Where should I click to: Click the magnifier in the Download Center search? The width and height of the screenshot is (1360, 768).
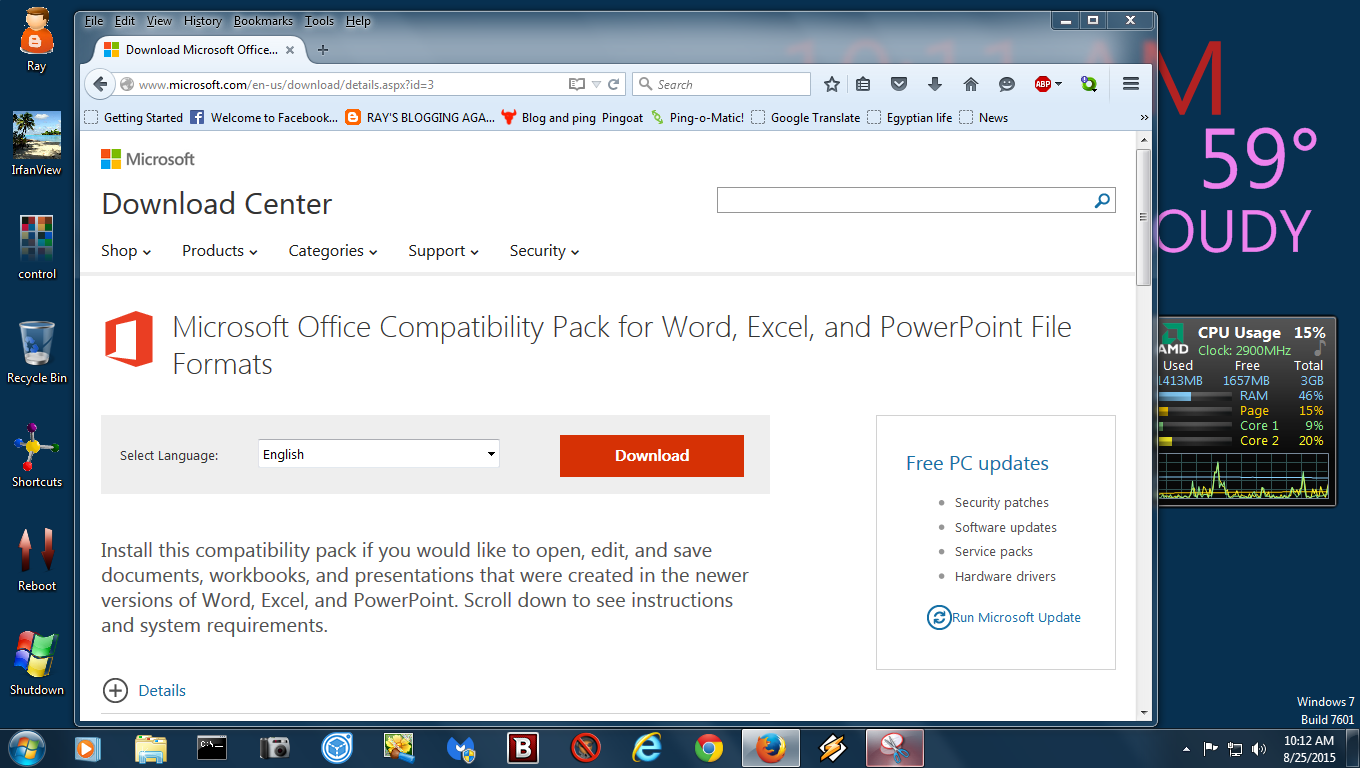(x=1102, y=200)
